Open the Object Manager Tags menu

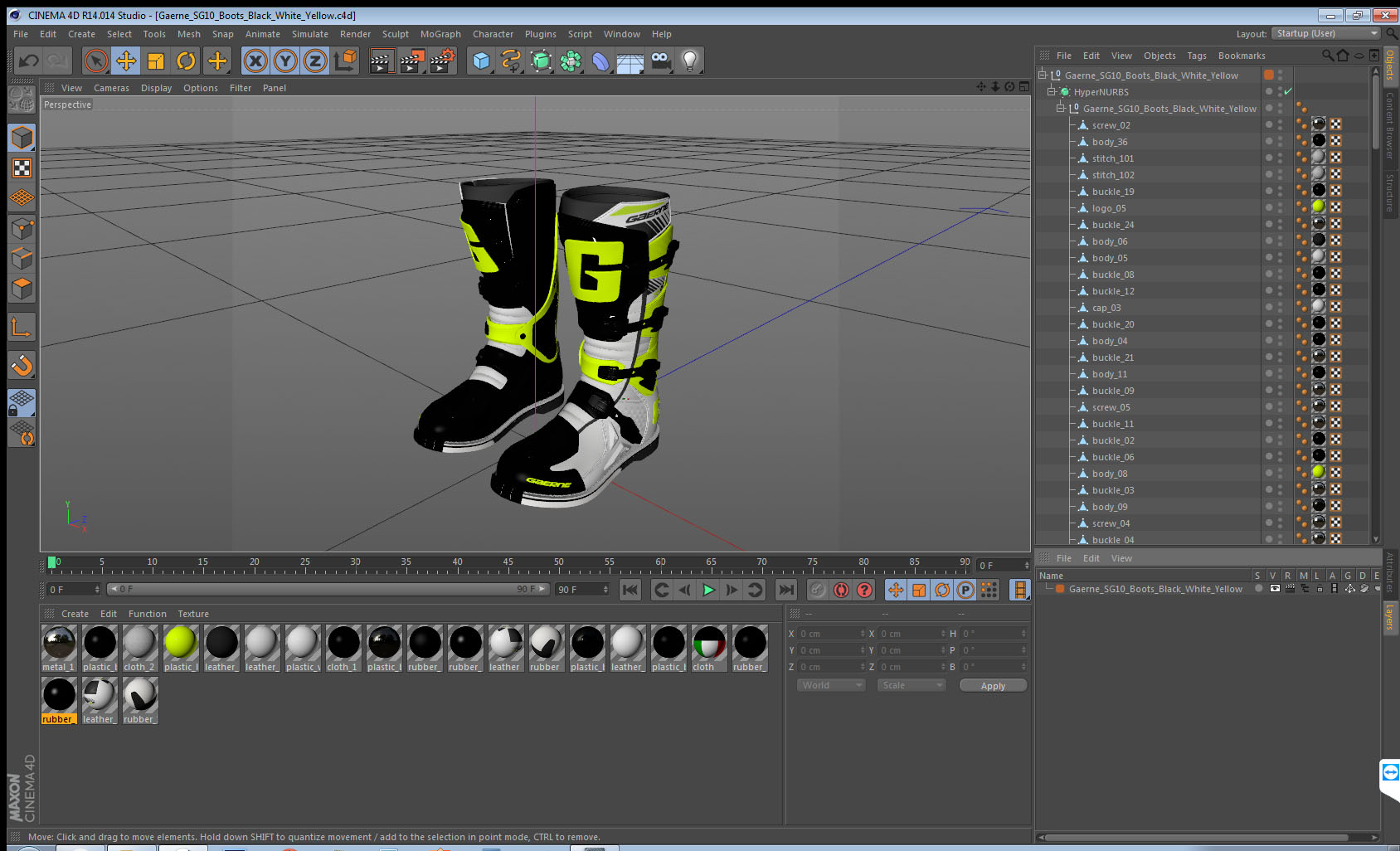(x=1197, y=56)
